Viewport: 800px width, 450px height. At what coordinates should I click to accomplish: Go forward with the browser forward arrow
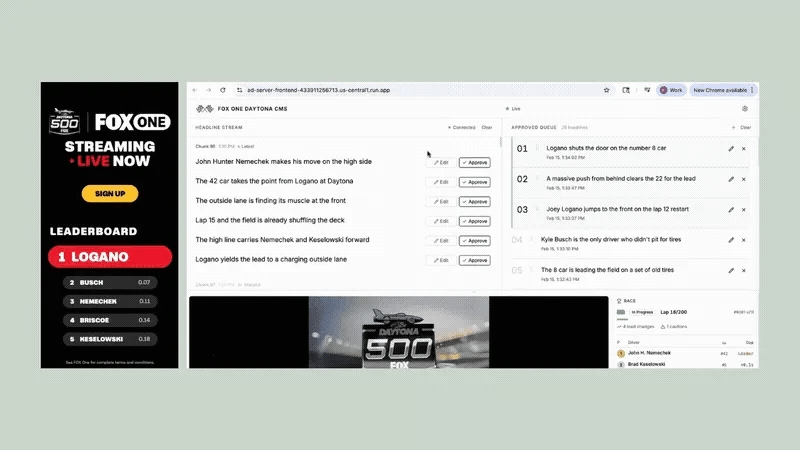(208, 90)
